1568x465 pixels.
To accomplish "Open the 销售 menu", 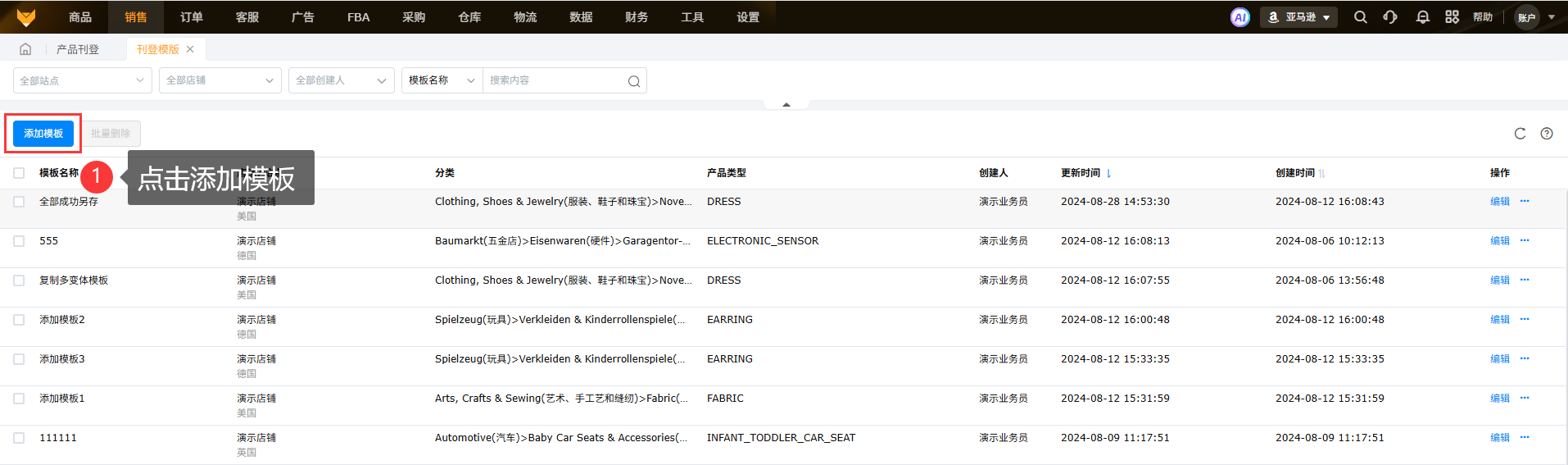I will click(x=136, y=17).
